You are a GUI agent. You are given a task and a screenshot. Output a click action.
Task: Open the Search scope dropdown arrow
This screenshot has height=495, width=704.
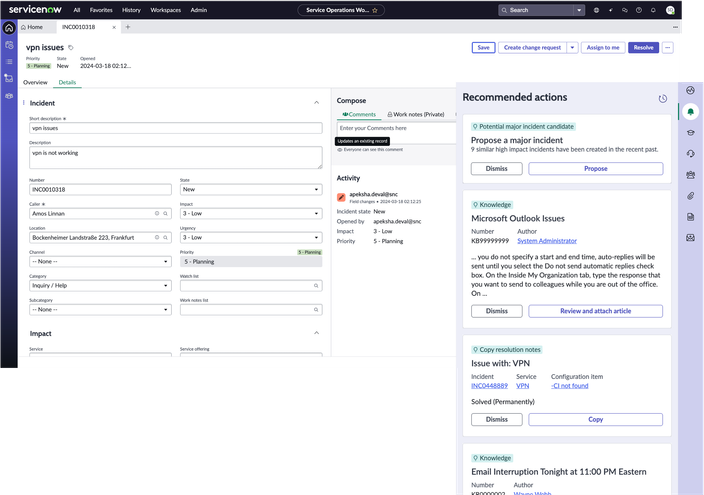[579, 10]
